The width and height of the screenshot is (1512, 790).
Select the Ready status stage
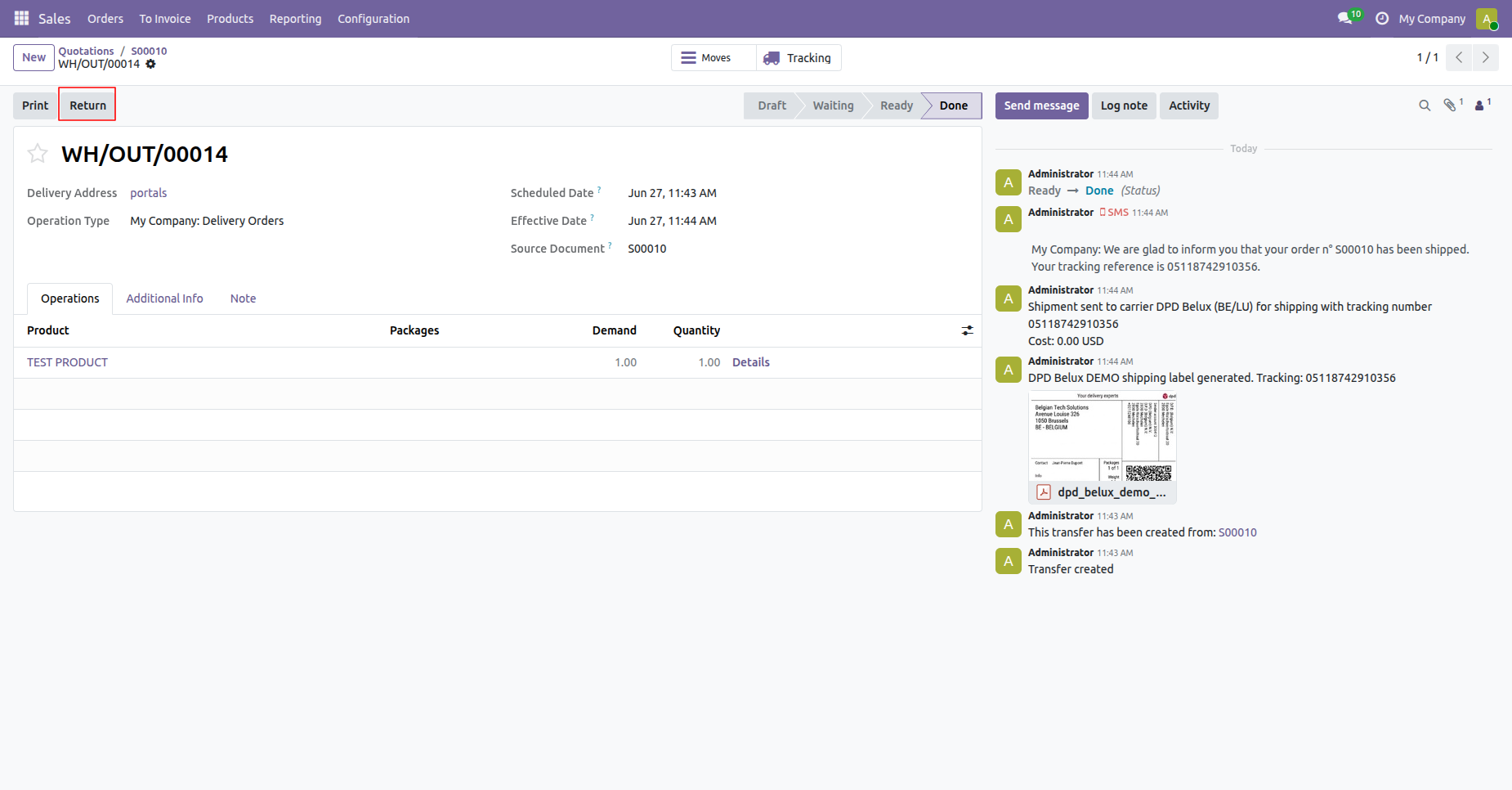point(897,105)
